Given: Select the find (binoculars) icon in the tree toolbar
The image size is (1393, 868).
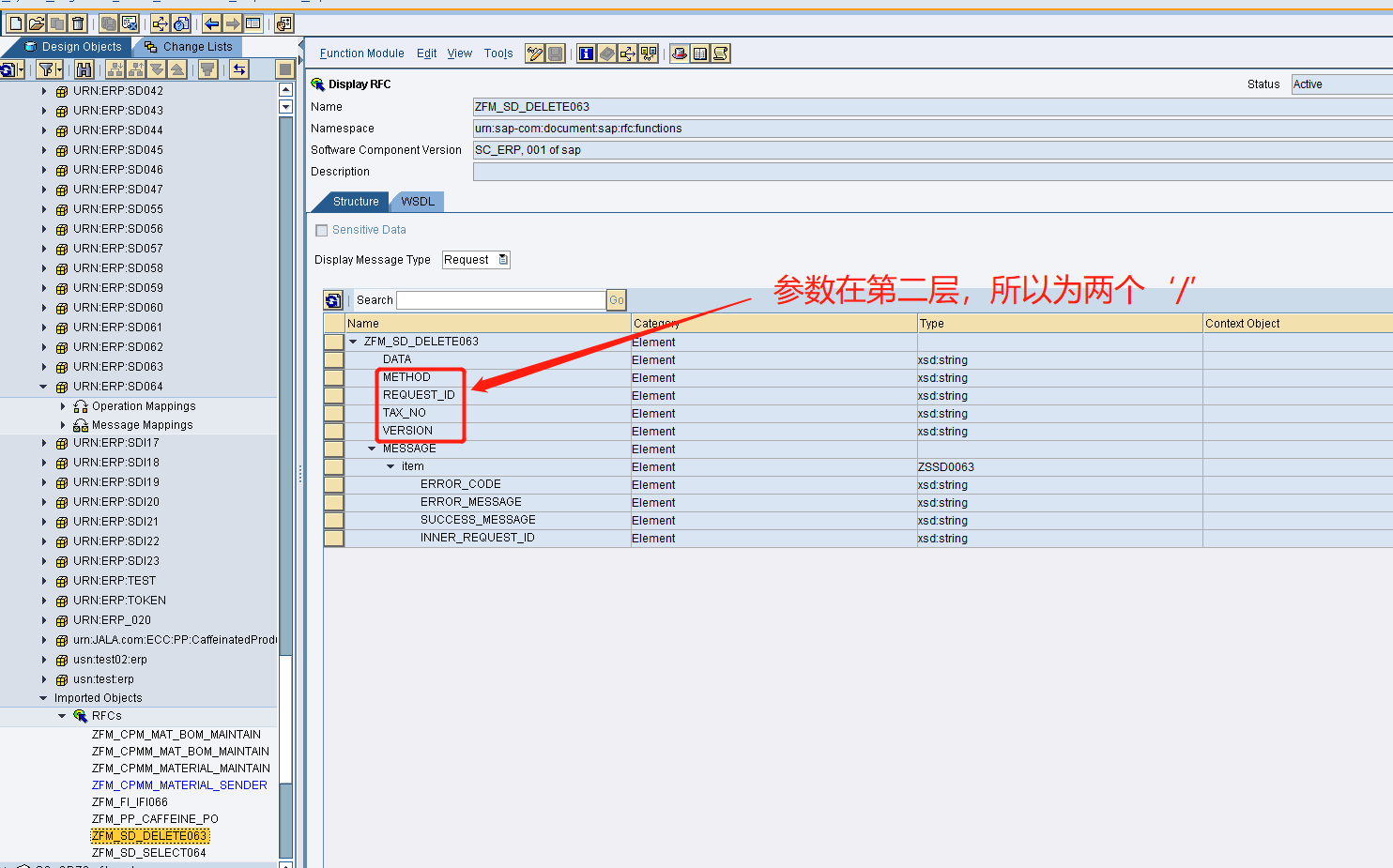Looking at the screenshot, I should point(84,69).
